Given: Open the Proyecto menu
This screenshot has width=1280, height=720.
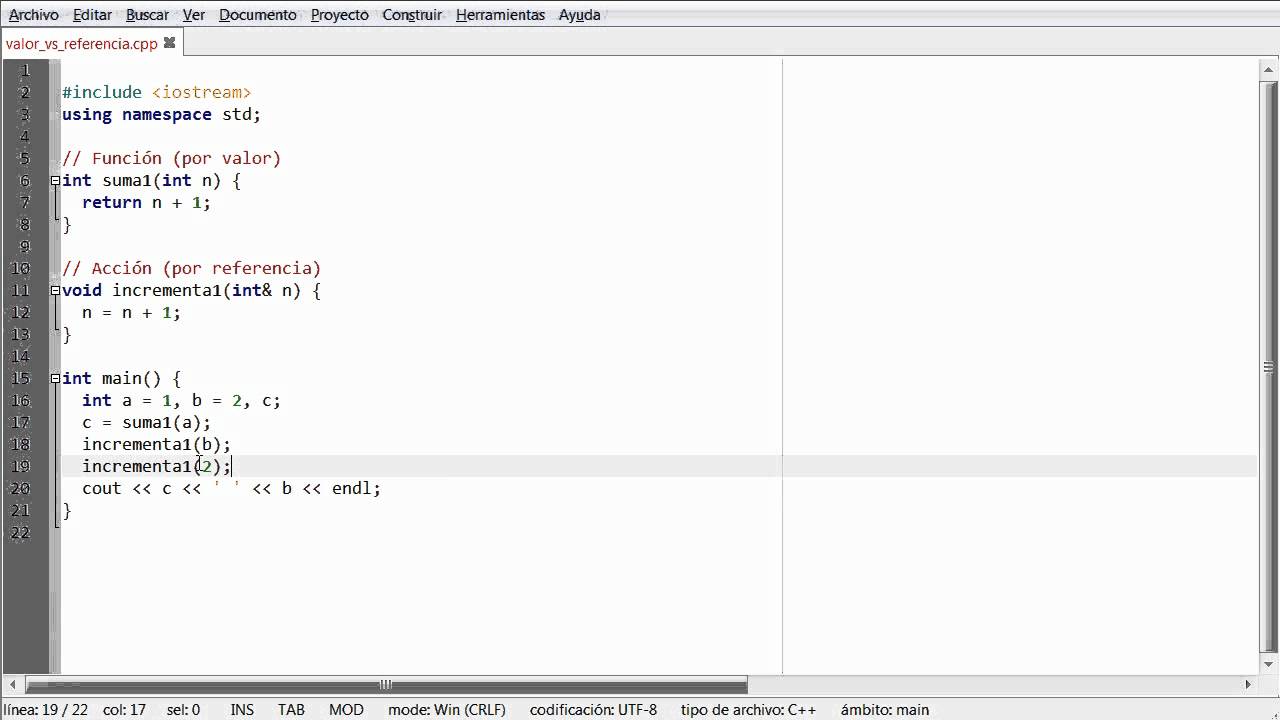Looking at the screenshot, I should coord(340,15).
